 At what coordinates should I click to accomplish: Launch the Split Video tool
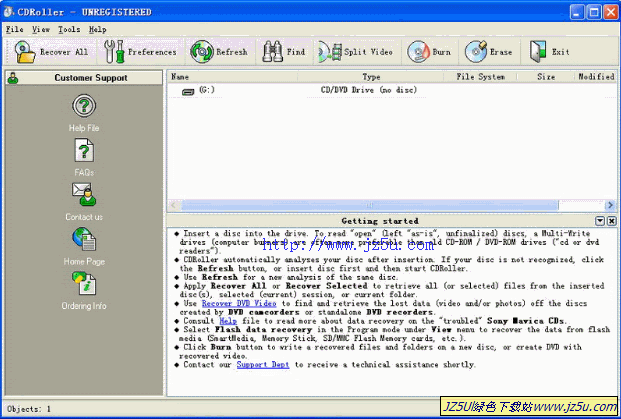[355, 52]
